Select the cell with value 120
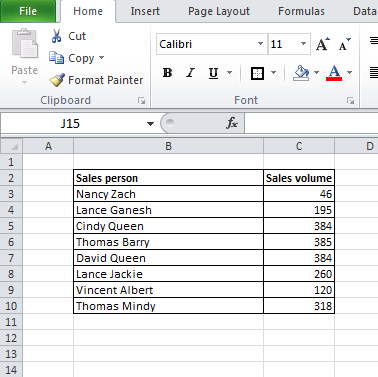Image resolution: width=378 pixels, height=377 pixels. [x=299, y=290]
